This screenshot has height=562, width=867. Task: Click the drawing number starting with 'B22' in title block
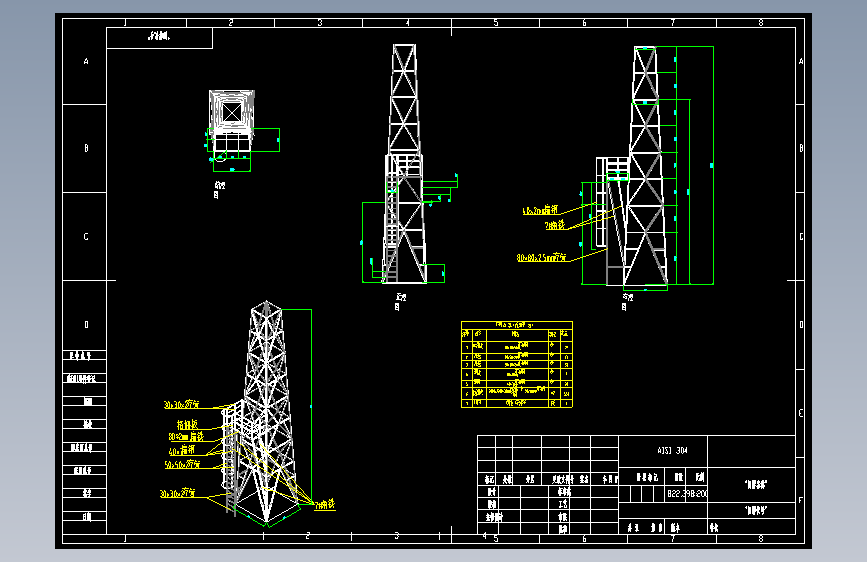pos(687,493)
